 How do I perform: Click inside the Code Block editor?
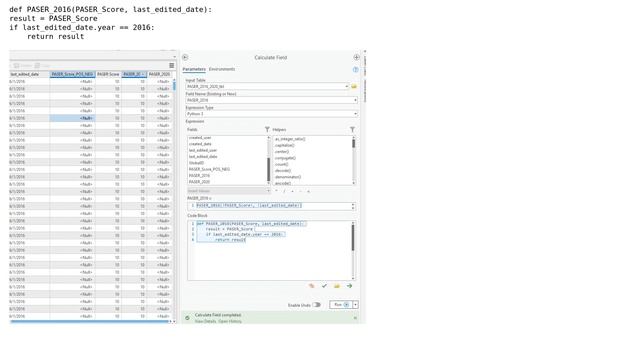pos(270,250)
